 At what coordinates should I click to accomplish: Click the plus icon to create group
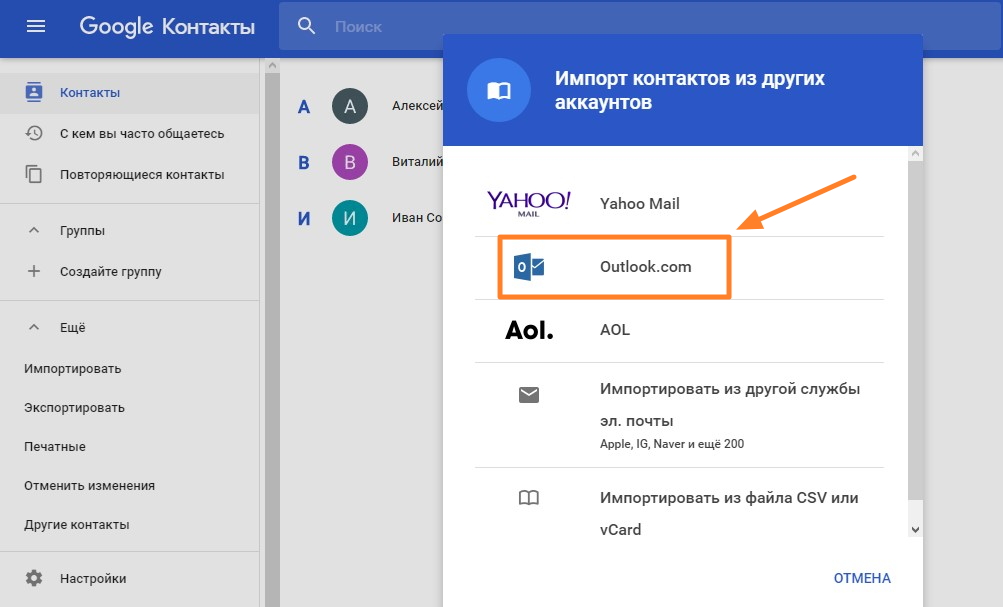(x=34, y=271)
